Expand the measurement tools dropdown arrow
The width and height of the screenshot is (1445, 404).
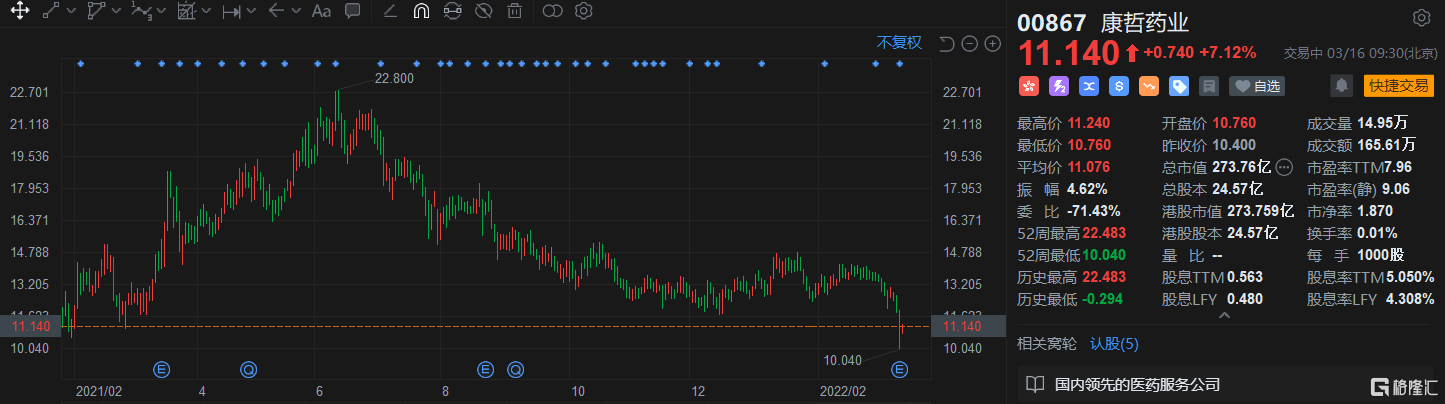[x=252, y=12]
